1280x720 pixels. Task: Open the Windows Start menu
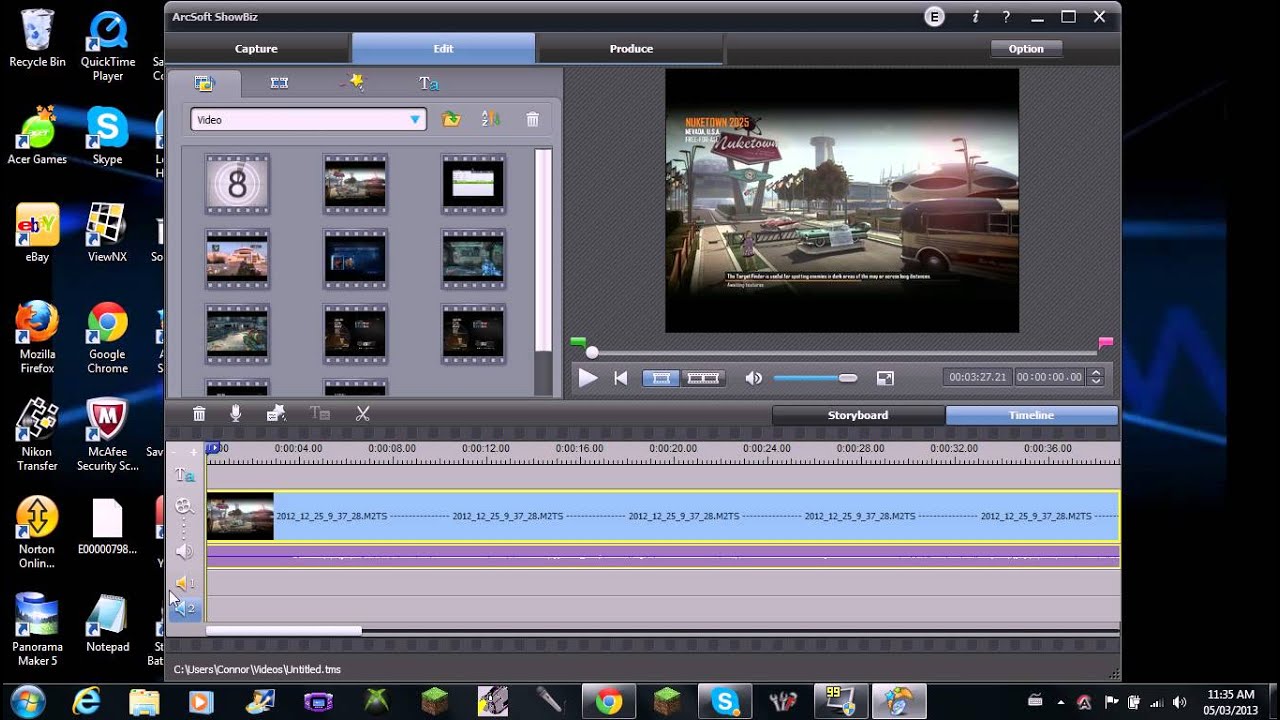tap(27, 701)
